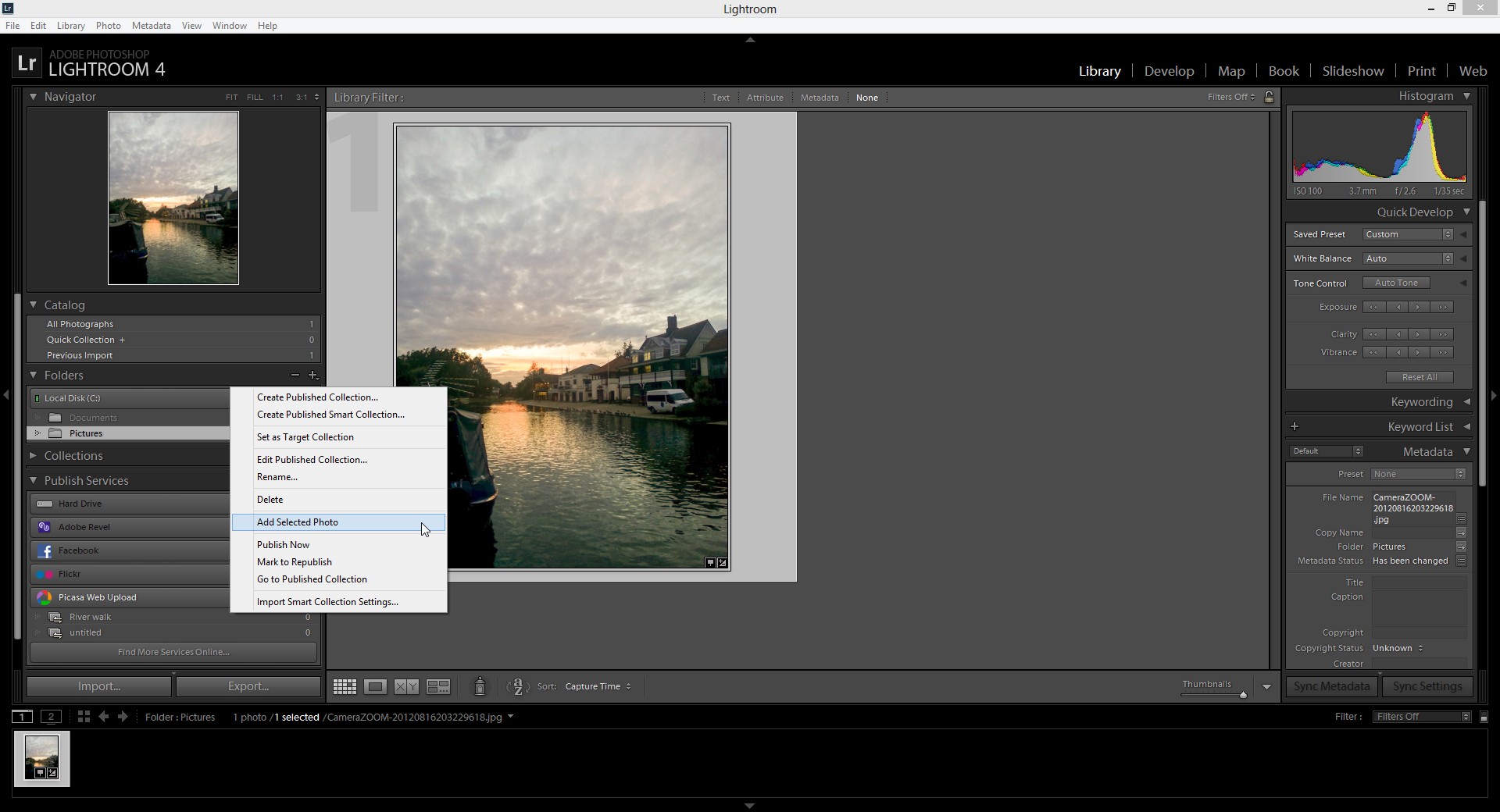The width and height of the screenshot is (1500, 812).
Task: Toggle the Library Filter lock icon
Action: pyautogui.click(x=1269, y=98)
